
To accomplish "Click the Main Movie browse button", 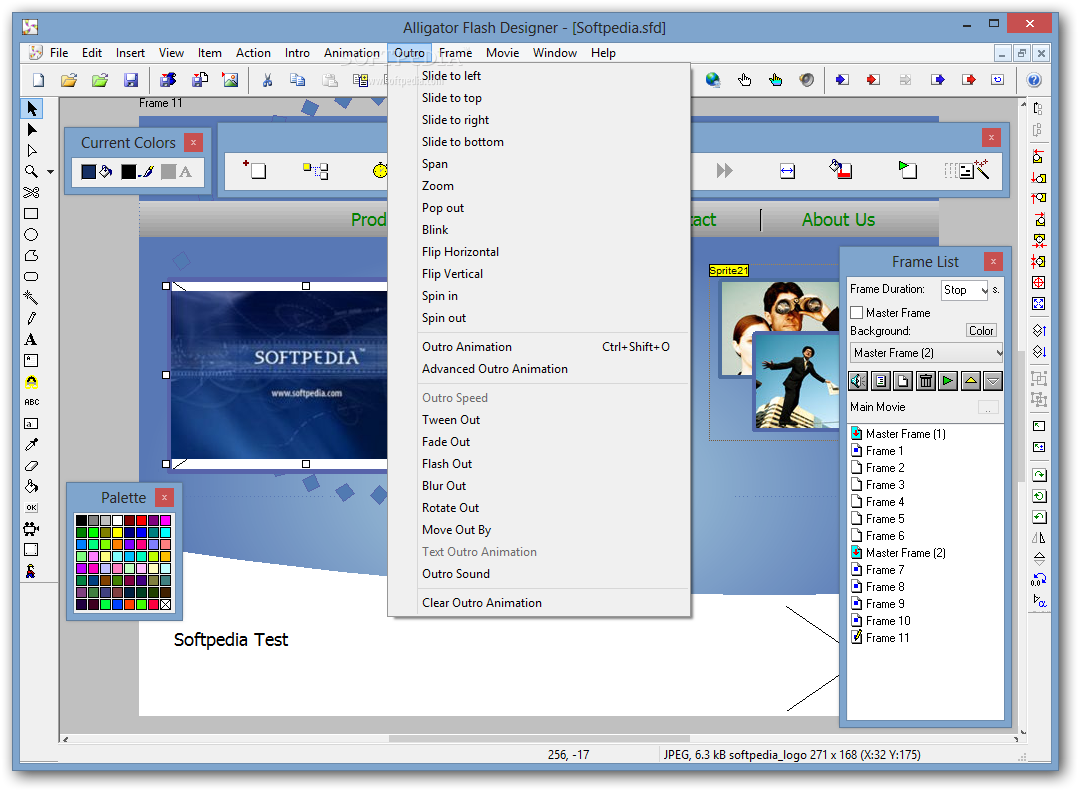I will click(x=987, y=408).
